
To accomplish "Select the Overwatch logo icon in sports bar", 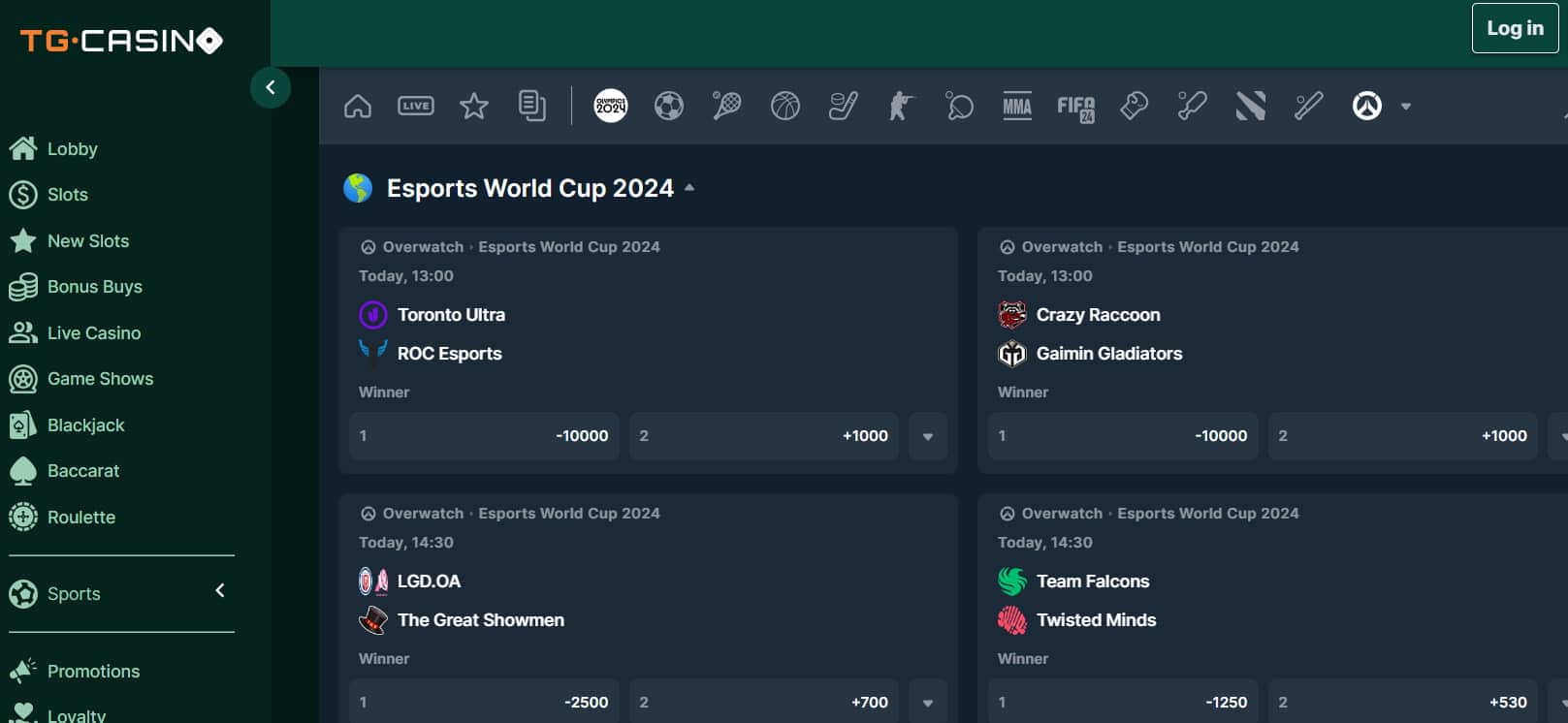I will [1367, 106].
